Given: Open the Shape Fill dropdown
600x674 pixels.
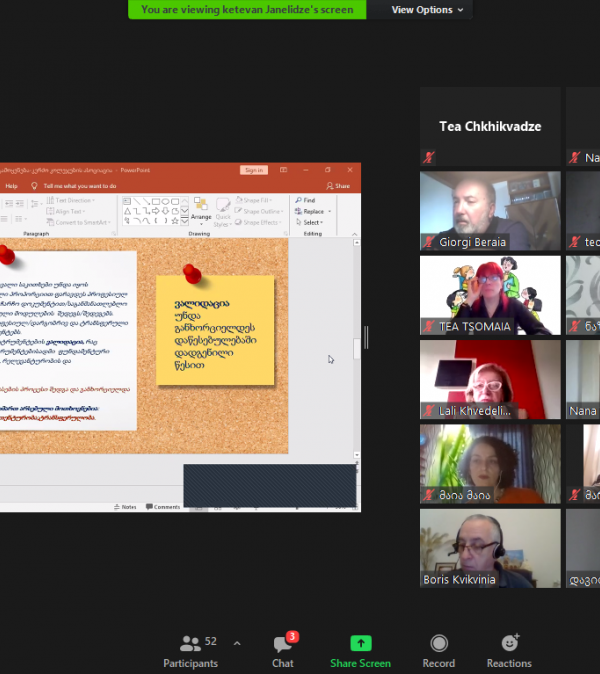Looking at the screenshot, I should (x=254, y=200).
